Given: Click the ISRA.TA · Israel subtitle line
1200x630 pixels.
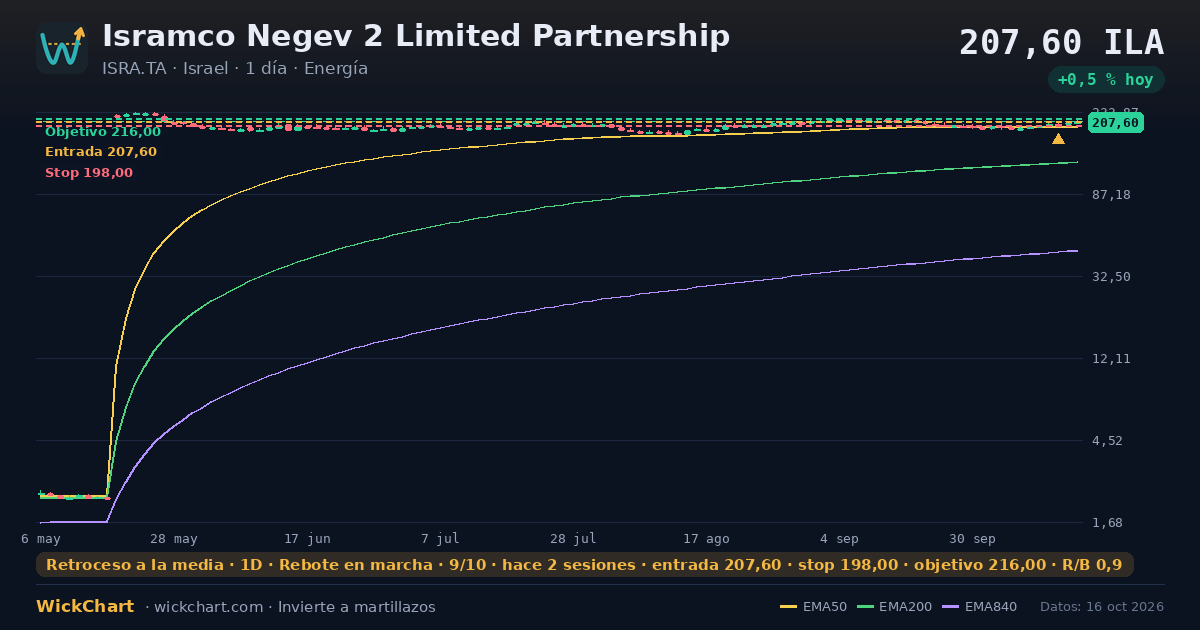Looking at the screenshot, I should coord(235,69).
